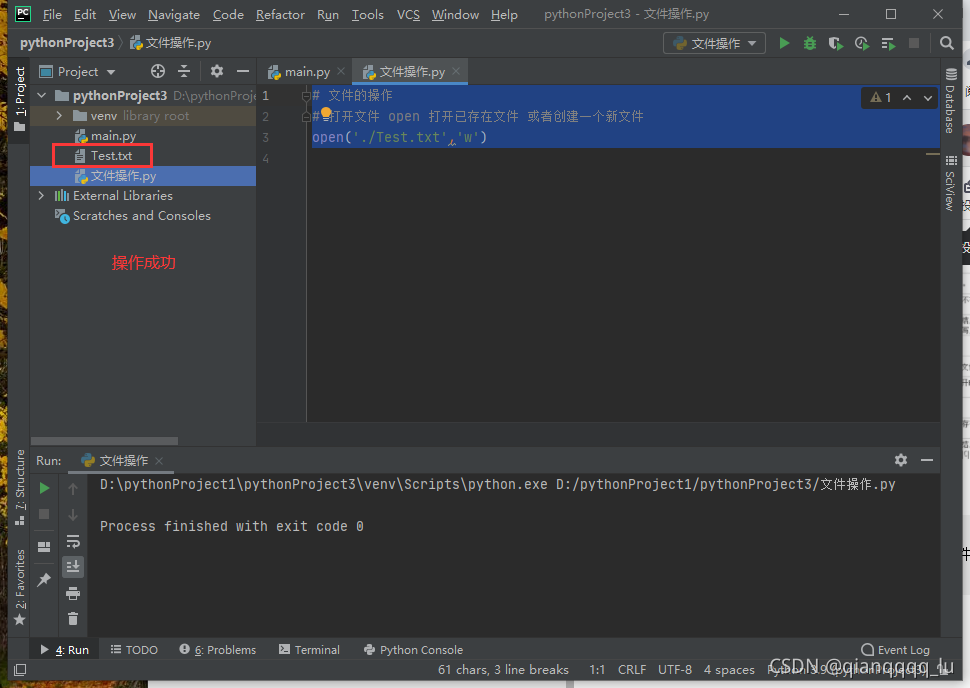Start debugging with the bug icon
The height and width of the screenshot is (688, 970).
(x=810, y=43)
